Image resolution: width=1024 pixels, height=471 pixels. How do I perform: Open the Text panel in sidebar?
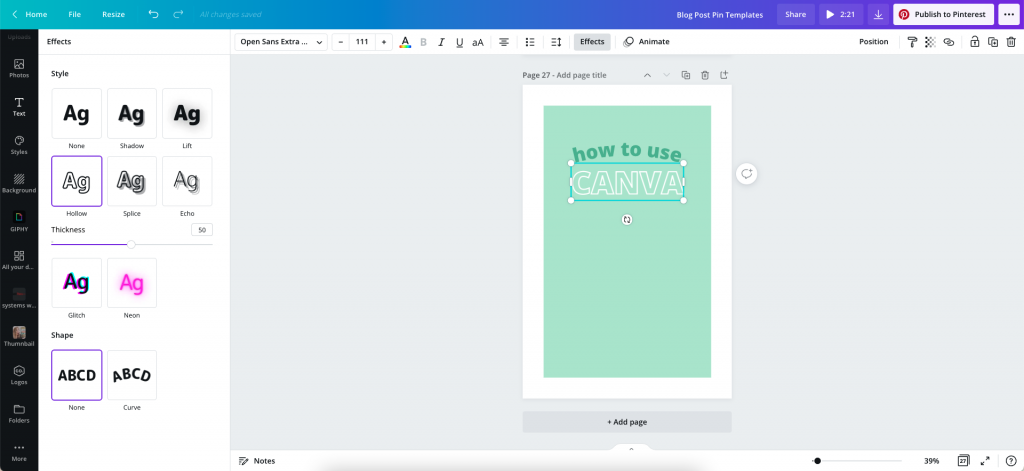(19, 106)
